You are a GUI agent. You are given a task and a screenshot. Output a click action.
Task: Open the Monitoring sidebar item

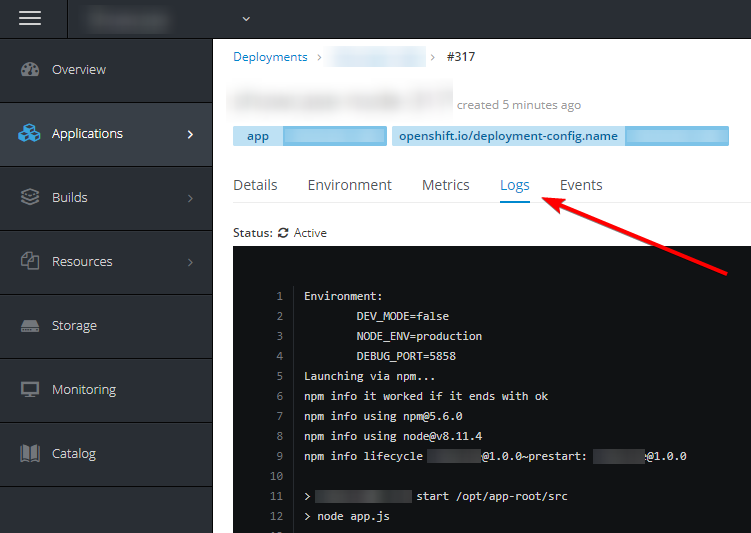click(106, 390)
